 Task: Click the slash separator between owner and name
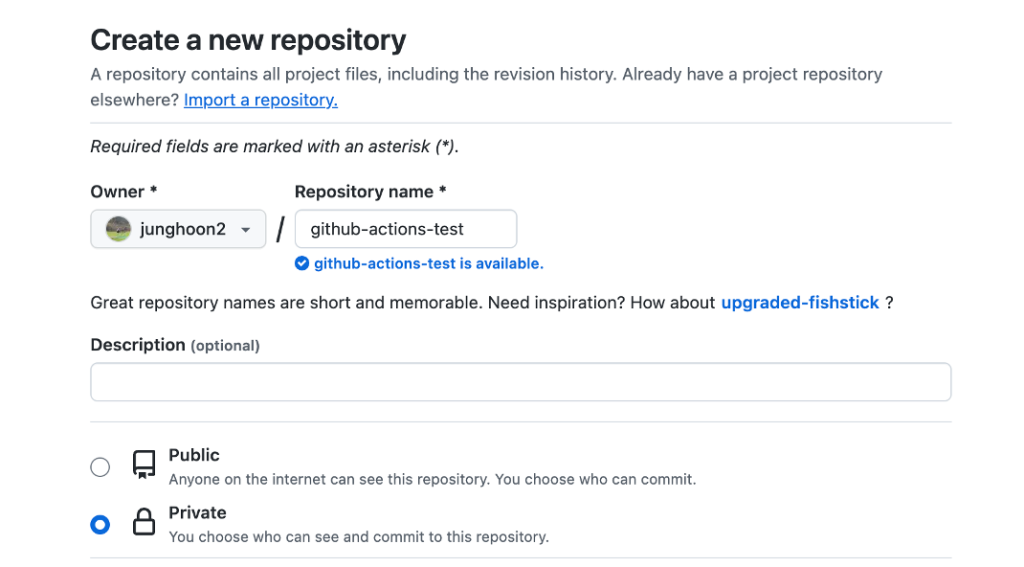pyautogui.click(x=280, y=230)
